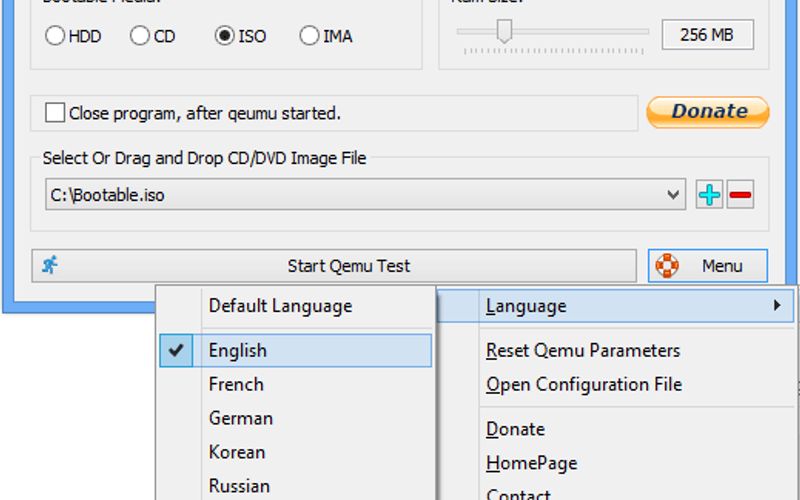This screenshot has width=800, height=500.
Task: Expand the CD/DVD image file dropdown
Action: (674, 195)
